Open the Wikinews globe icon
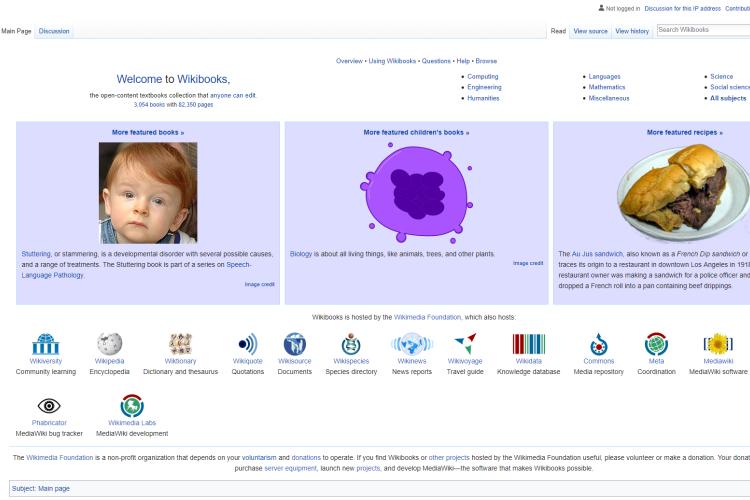 [412, 344]
